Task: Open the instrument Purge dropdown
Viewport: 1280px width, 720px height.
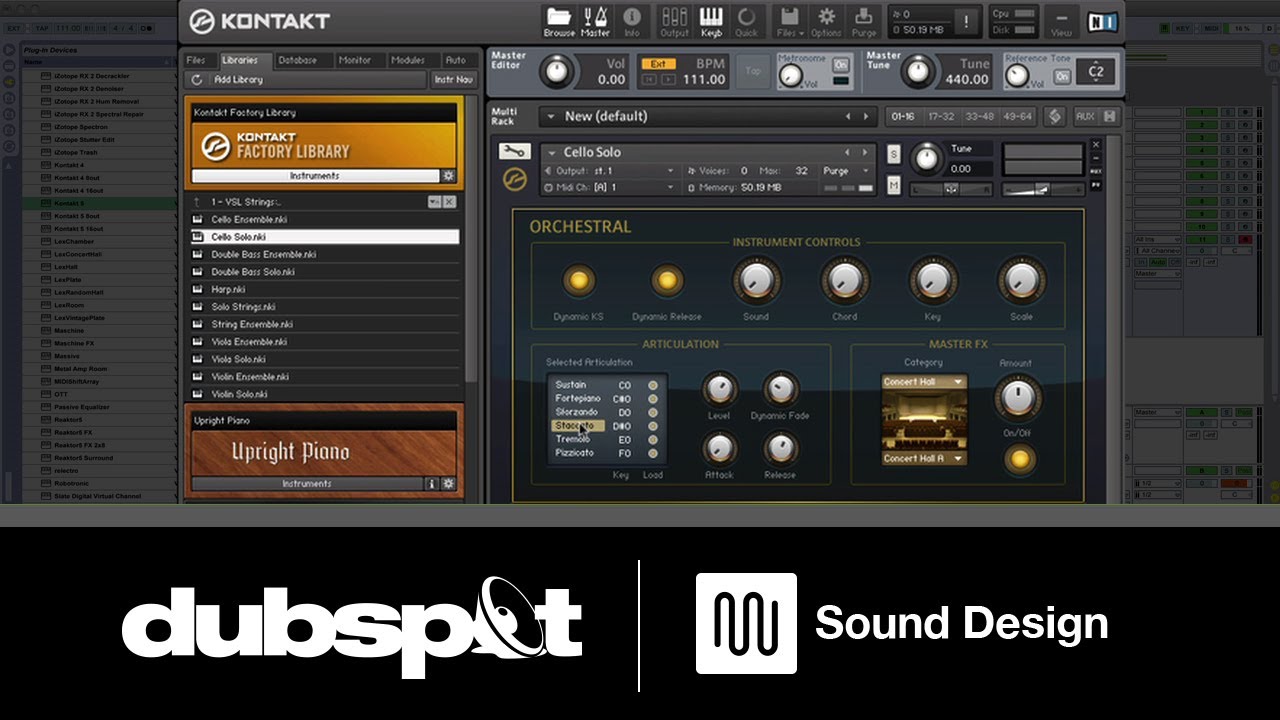Action: [848, 171]
